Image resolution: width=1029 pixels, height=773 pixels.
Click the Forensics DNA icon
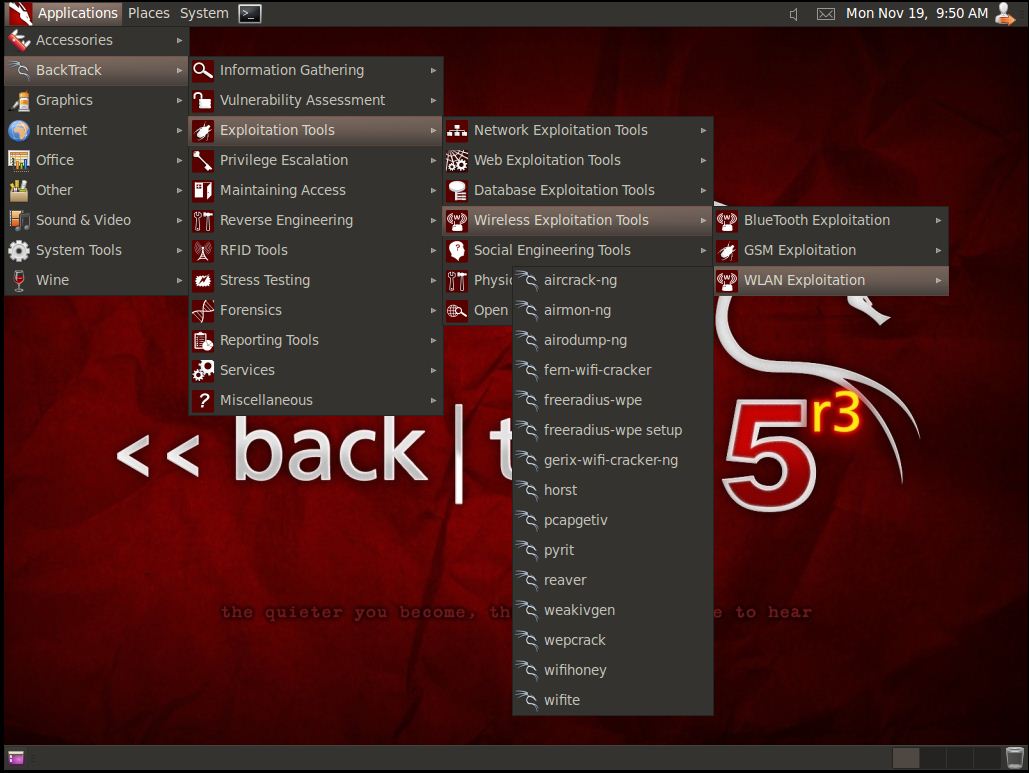tap(203, 310)
